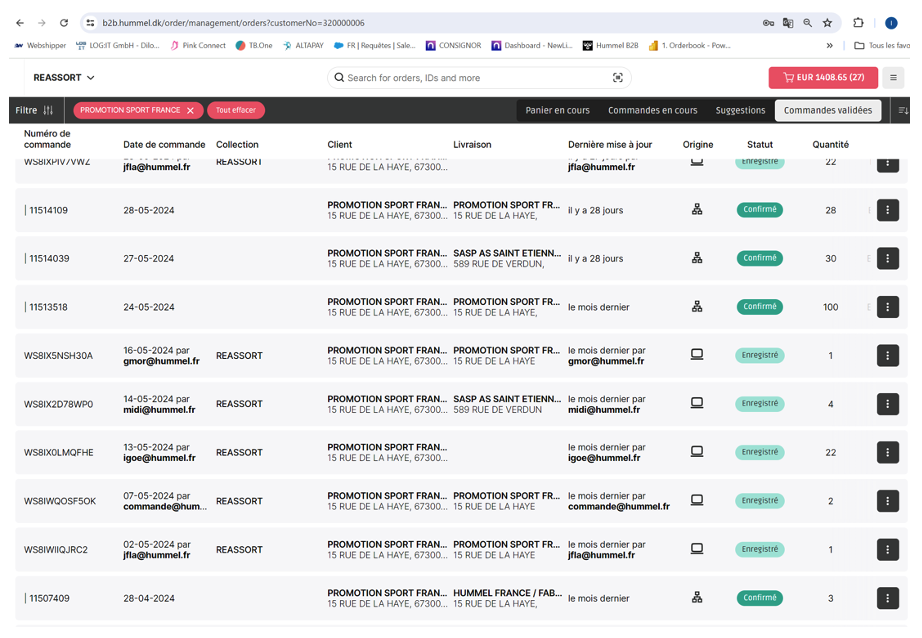View site information icon in address bar
Viewport: 922px width, 638px height.
(x=90, y=23)
